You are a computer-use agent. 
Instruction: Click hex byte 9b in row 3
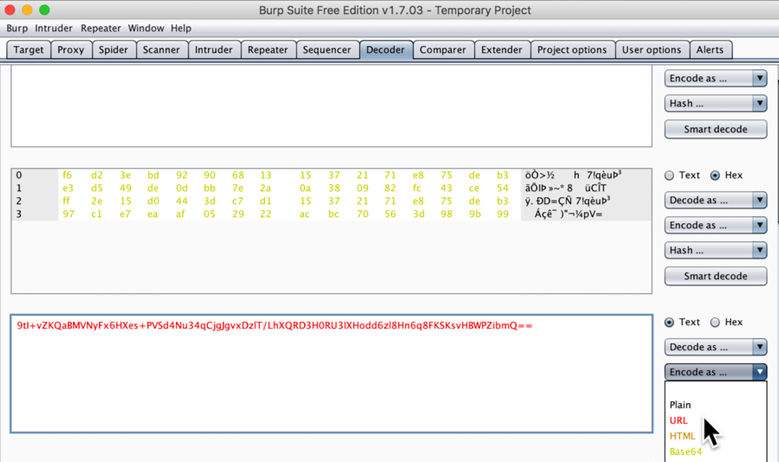[475, 214]
